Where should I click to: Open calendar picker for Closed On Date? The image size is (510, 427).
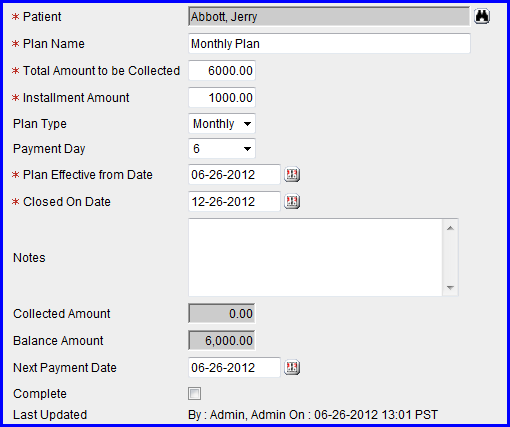point(292,202)
